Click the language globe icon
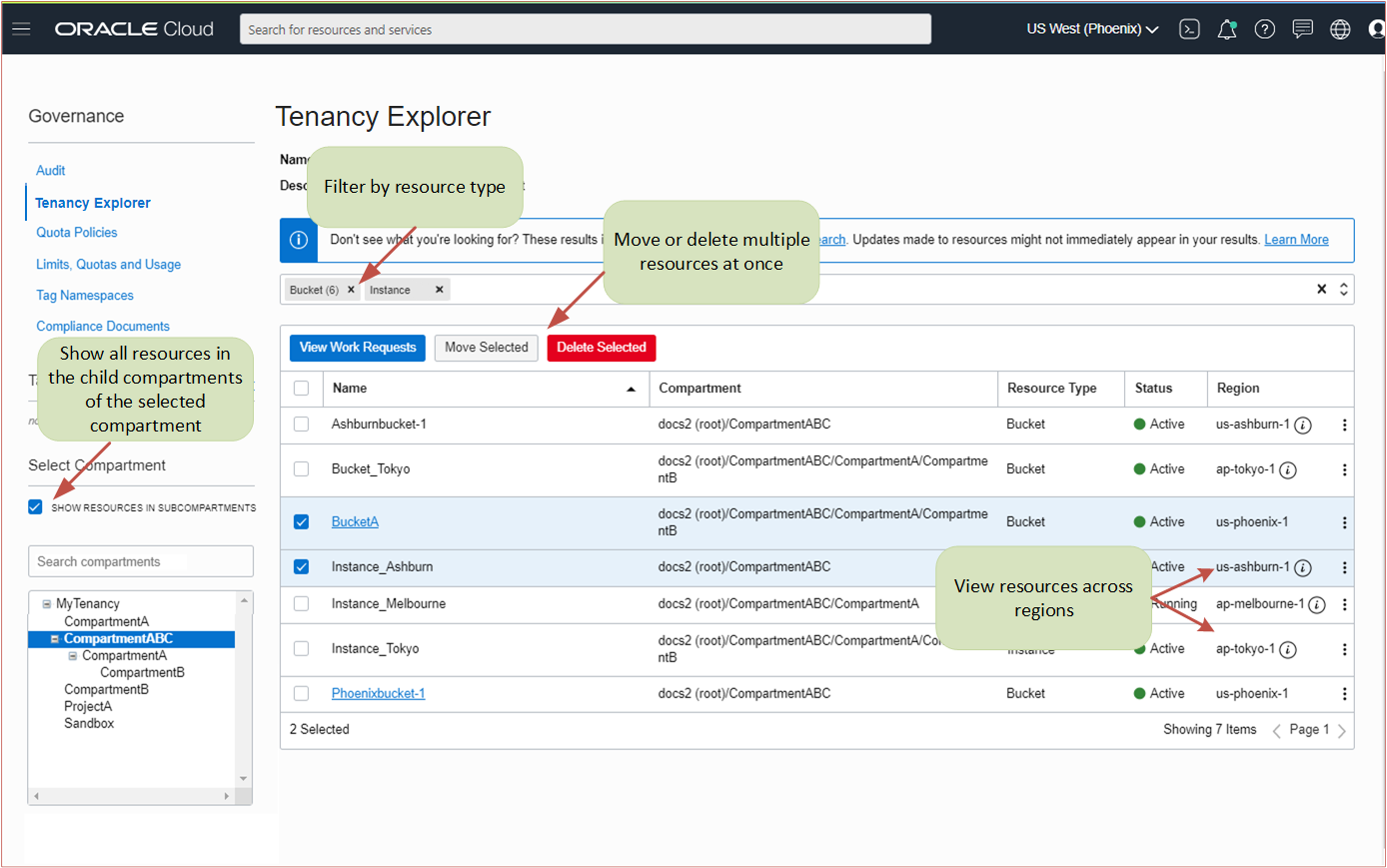This screenshot has height=868, width=1387. [1340, 28]
